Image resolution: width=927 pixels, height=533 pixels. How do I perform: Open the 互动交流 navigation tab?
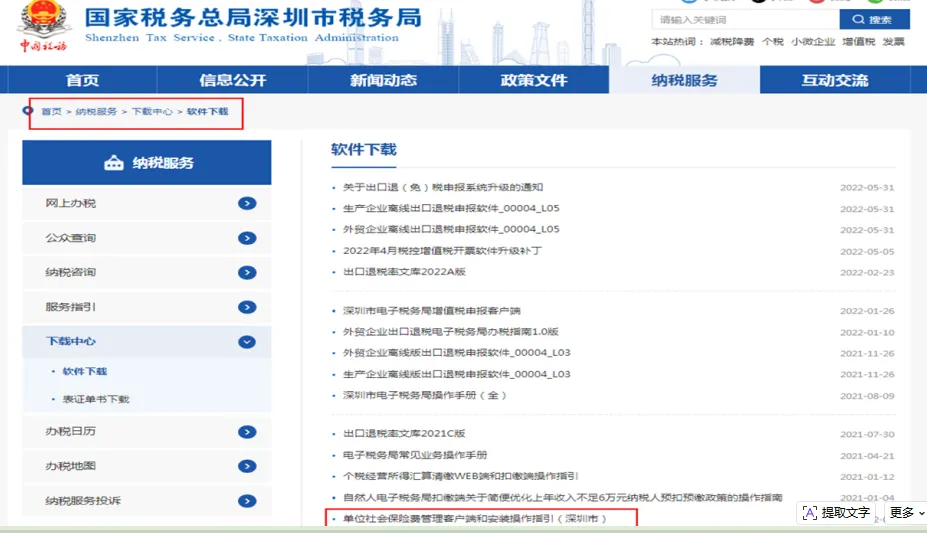835,80
